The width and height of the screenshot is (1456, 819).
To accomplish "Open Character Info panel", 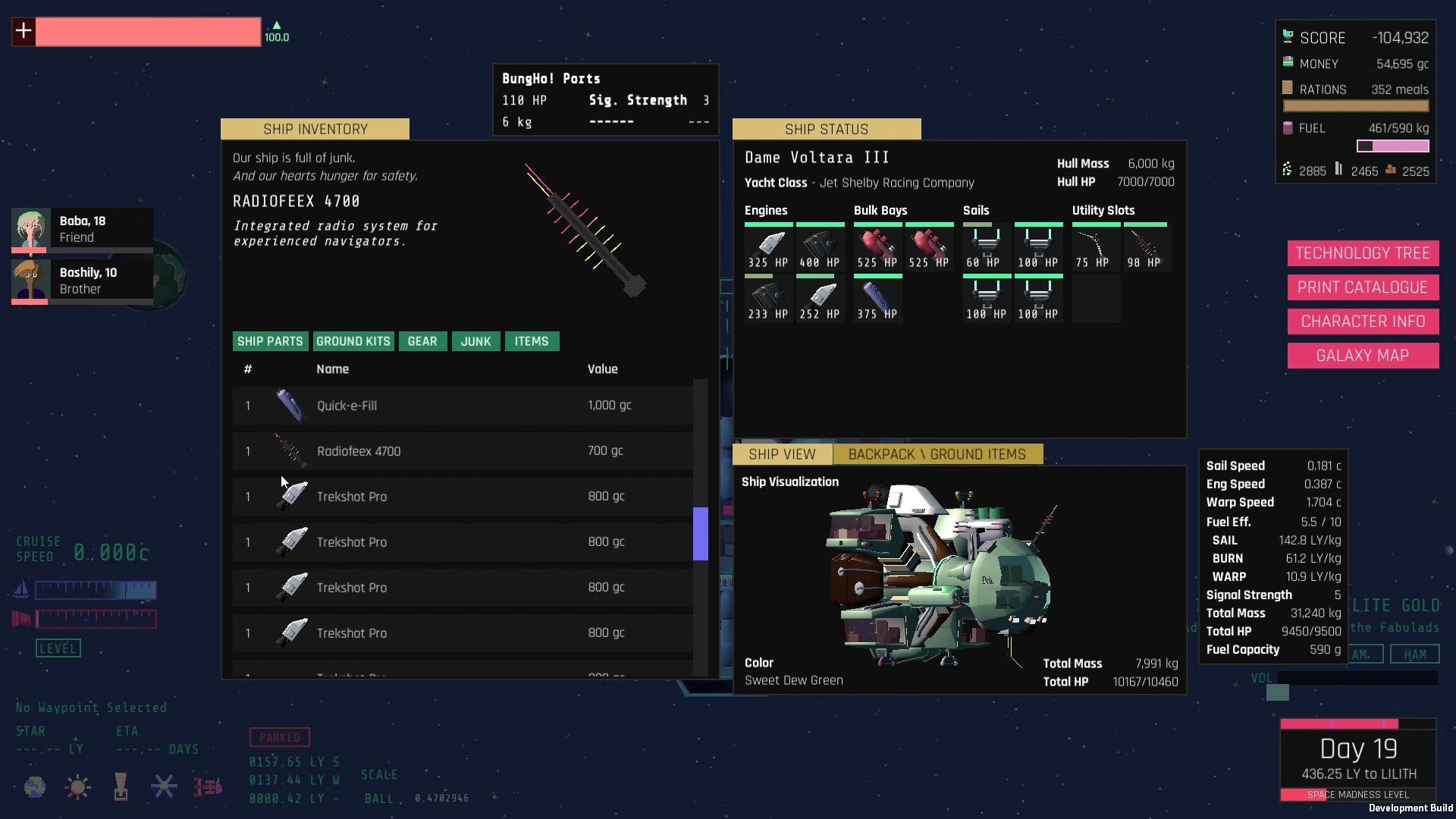I will 1362,320.
